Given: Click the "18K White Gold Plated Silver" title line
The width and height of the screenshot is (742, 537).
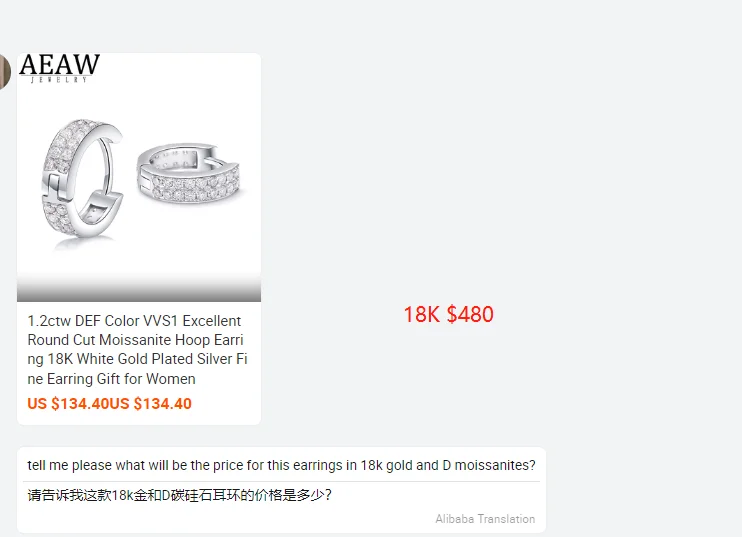Looking at the screenshot, I should click(x=138, y=359).
